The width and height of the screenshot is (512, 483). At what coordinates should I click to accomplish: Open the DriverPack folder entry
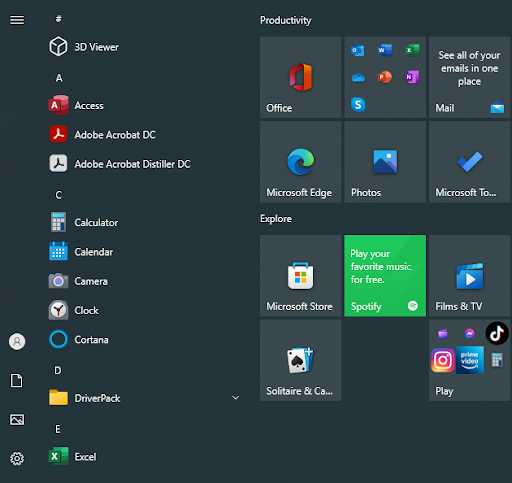pos(143,398)
